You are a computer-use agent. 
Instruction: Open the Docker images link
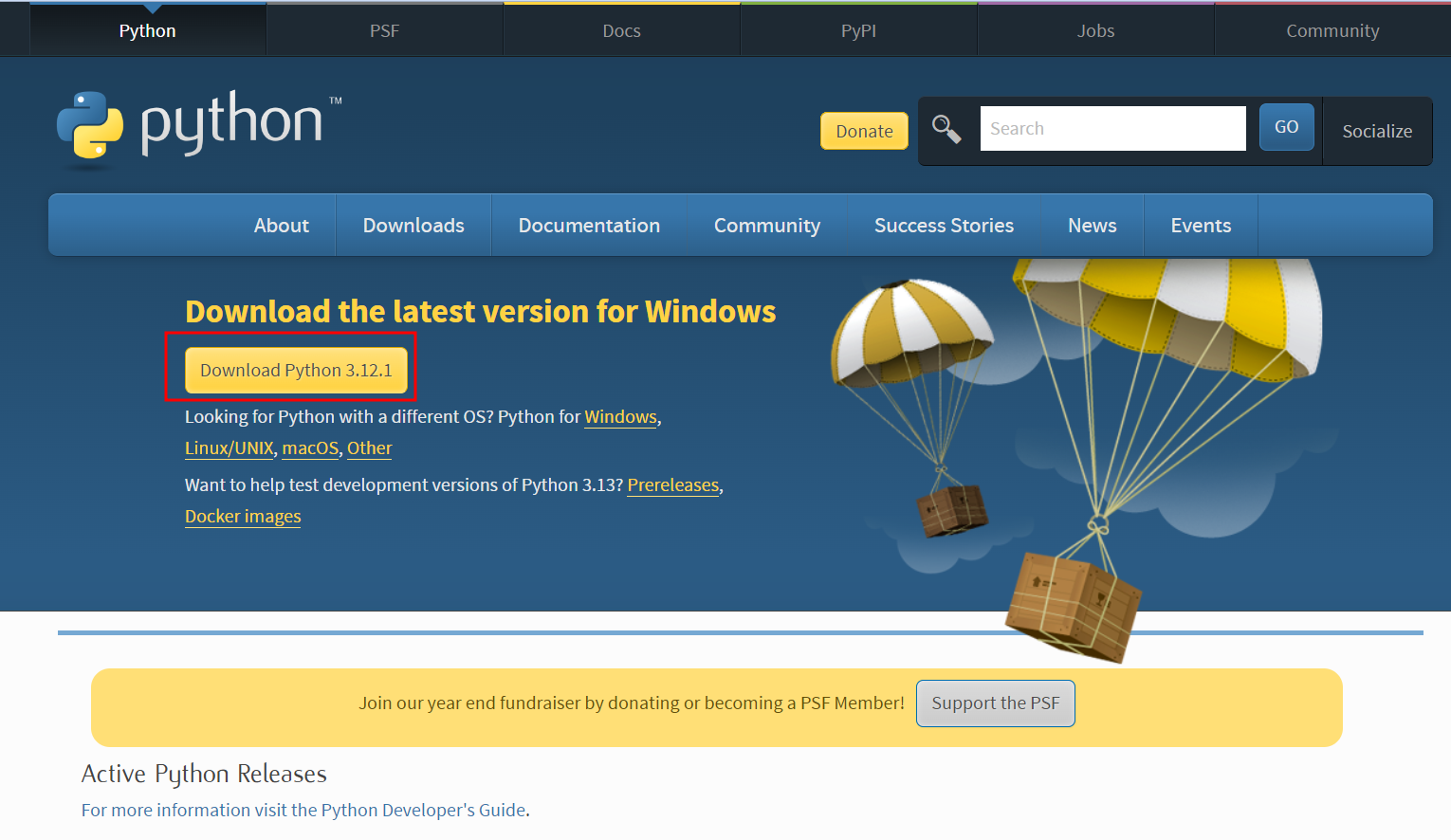[x=243, y=516]
